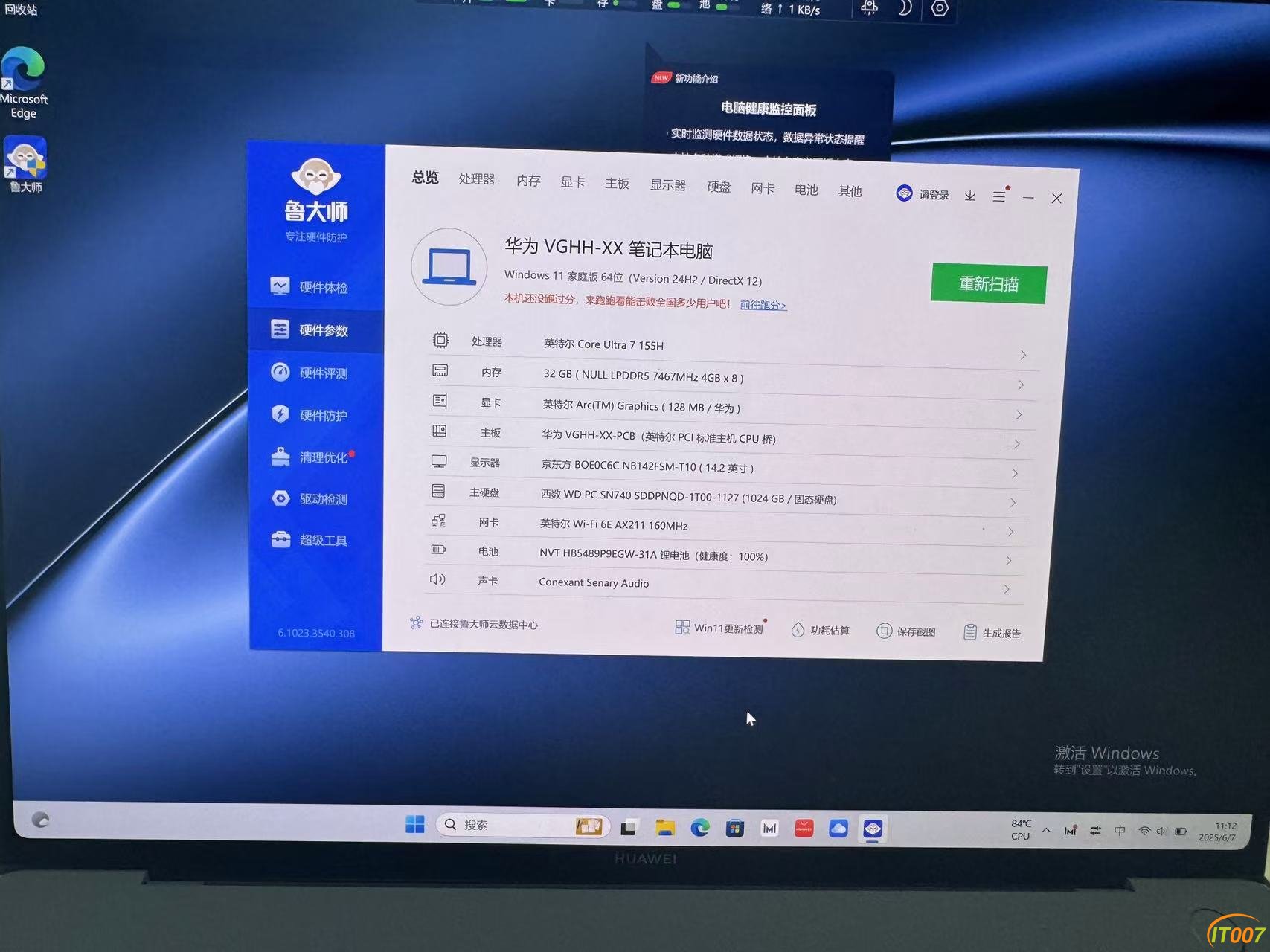1270x952 pixels.
Task: Click the battery icon in 电池 row
Action: [x=438, y=550]
